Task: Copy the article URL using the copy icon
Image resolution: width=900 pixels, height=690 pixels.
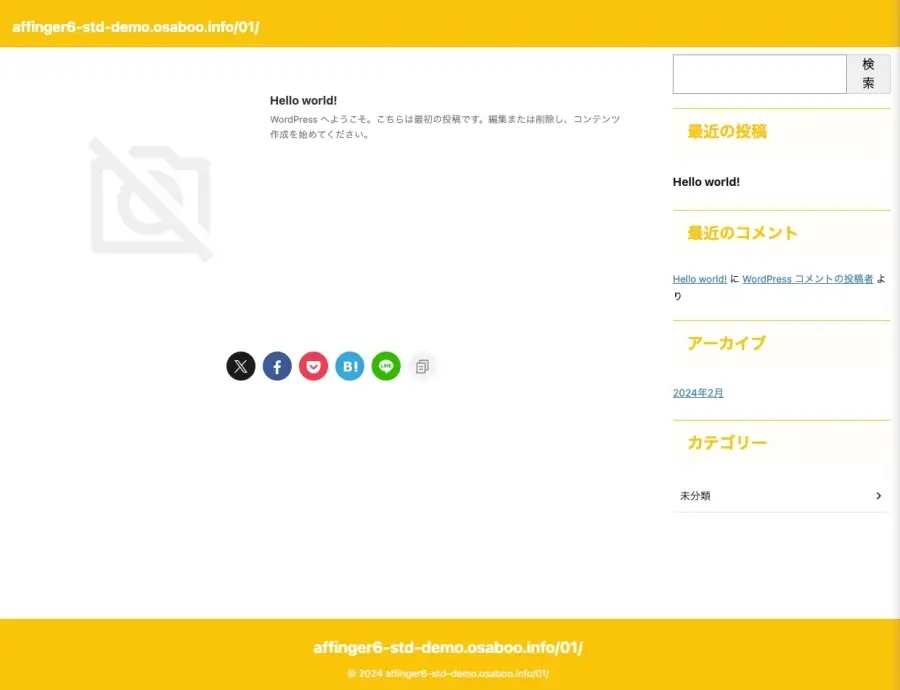Action: 421,366
